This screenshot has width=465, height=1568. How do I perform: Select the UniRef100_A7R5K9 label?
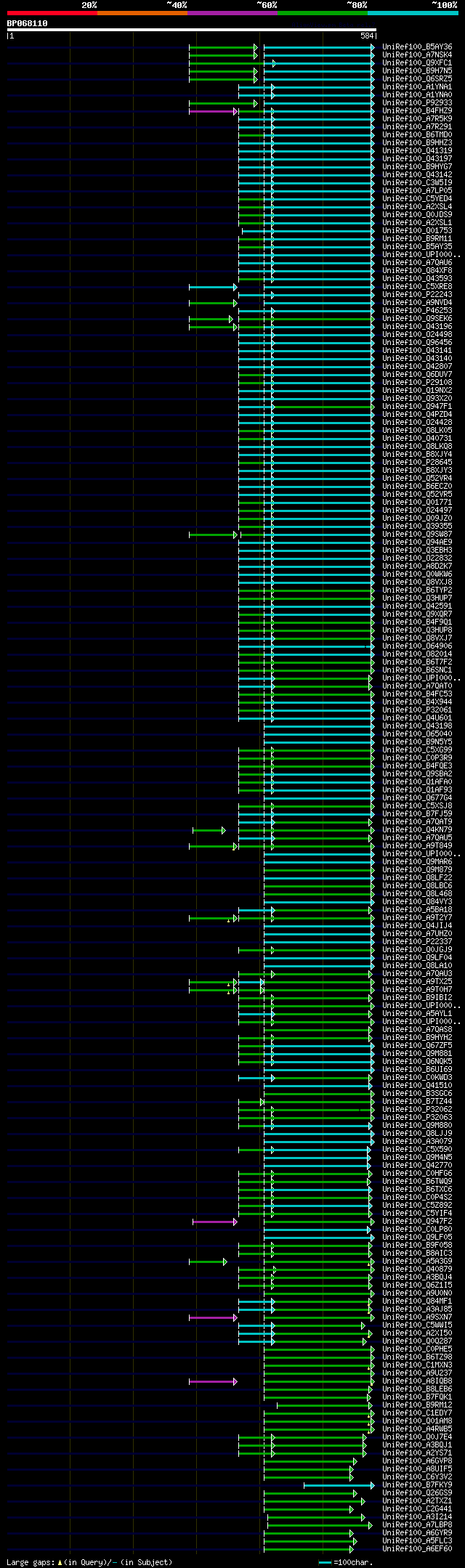pos(417,118)
